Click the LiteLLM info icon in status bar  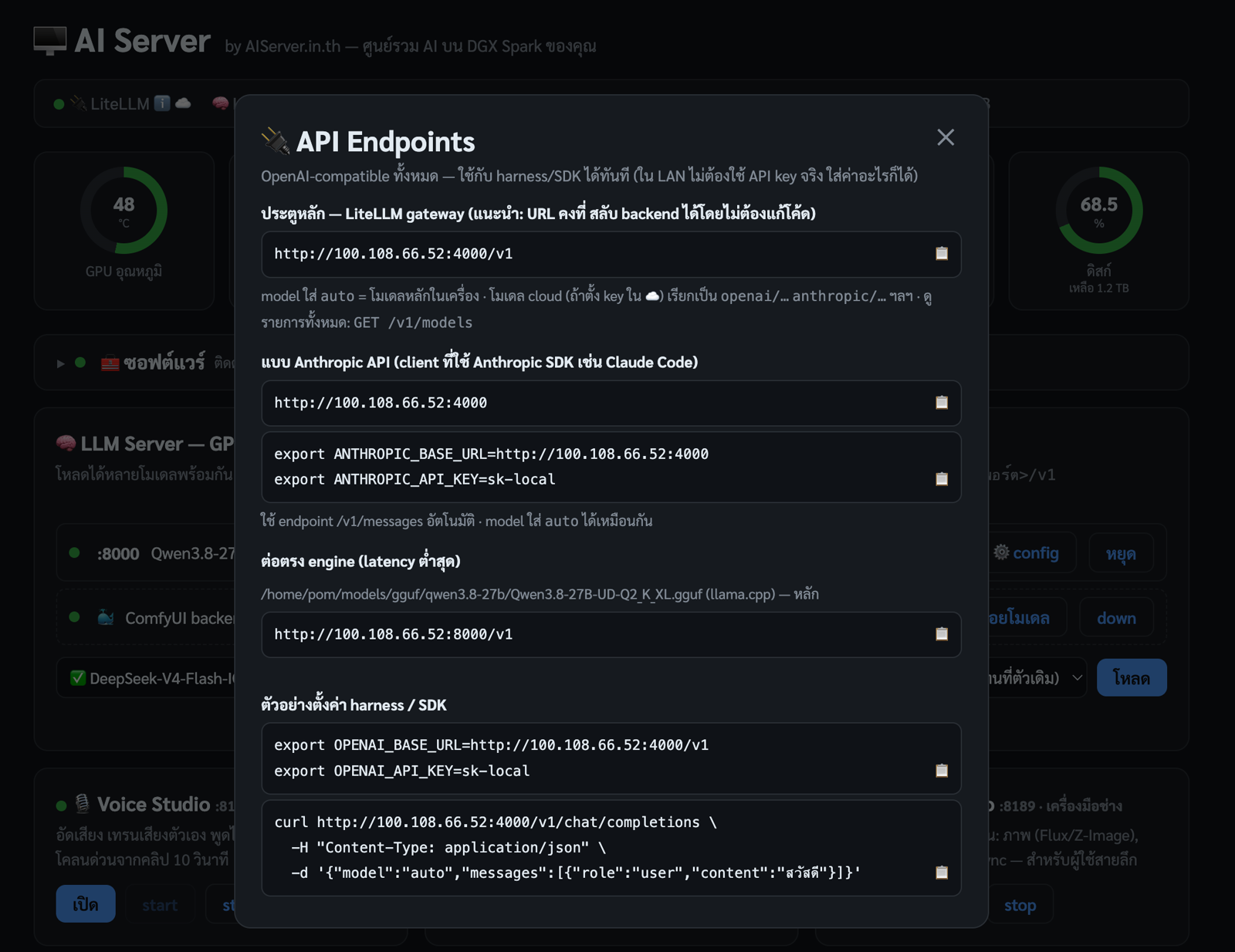(162, 103)
